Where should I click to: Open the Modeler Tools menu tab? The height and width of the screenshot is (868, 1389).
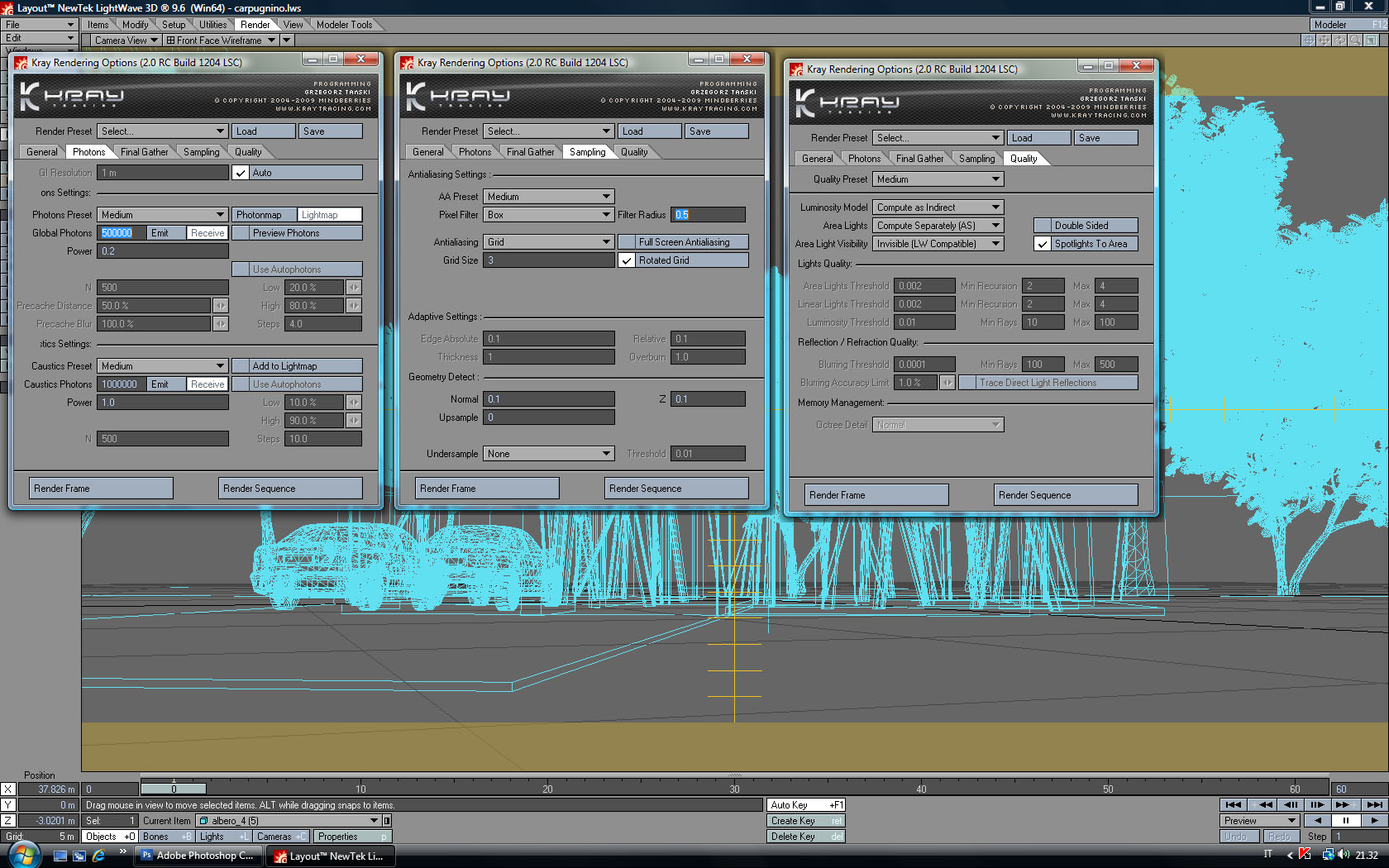click(x=344, y=25)
